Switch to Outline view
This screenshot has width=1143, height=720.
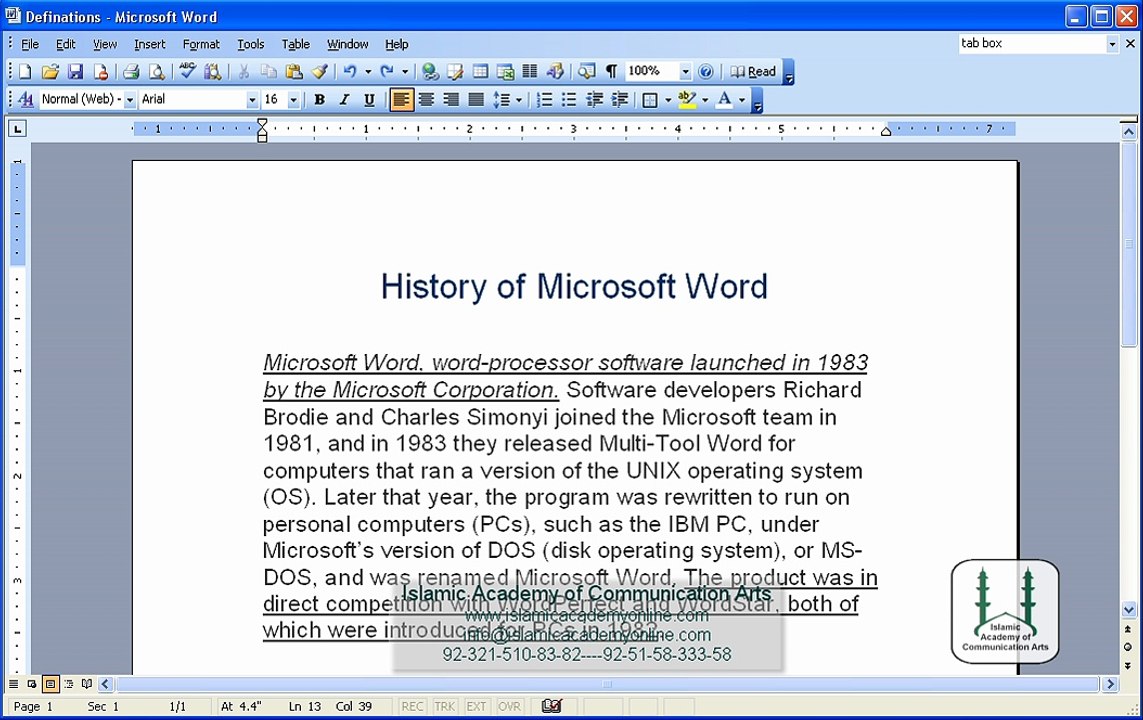(x=69, y=684)
